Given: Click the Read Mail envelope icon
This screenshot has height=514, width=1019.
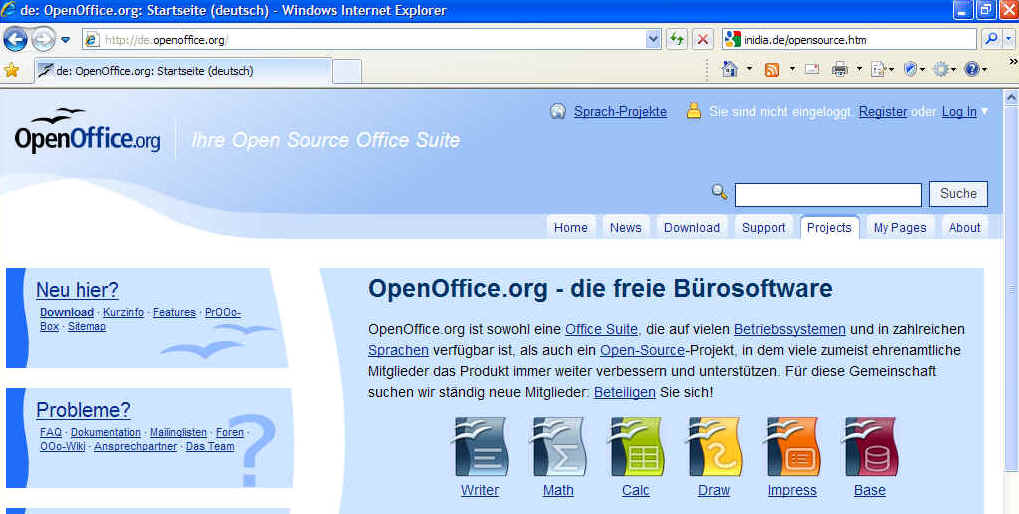Looking at the screenshot, I should pos(812,69).
